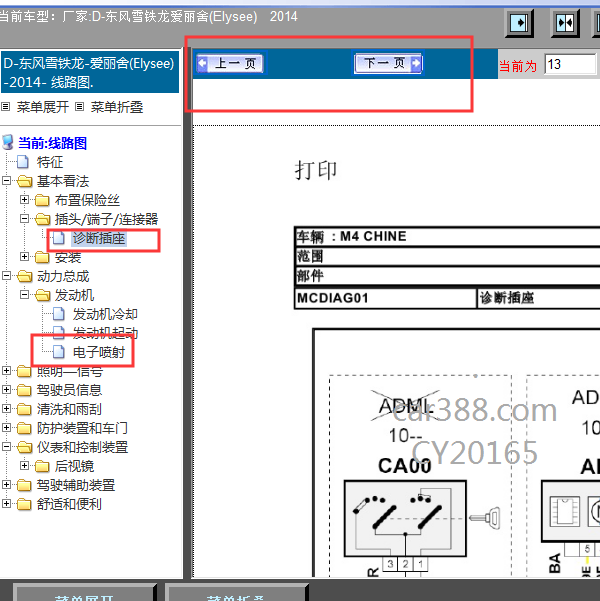The image size is (600, 601).
Task: Click the computer icon beside 当前:线路图
Action: 8,143
